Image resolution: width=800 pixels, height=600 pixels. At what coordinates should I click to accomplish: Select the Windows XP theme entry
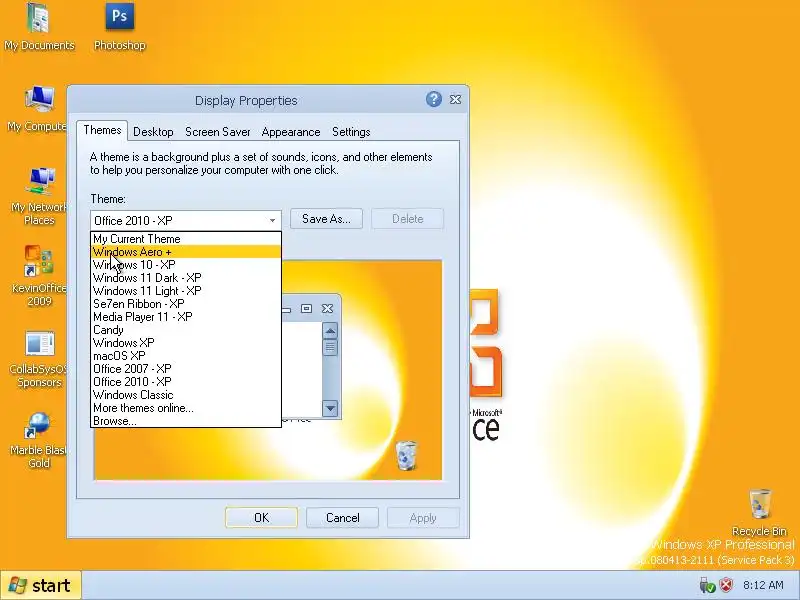pos(186,343)
